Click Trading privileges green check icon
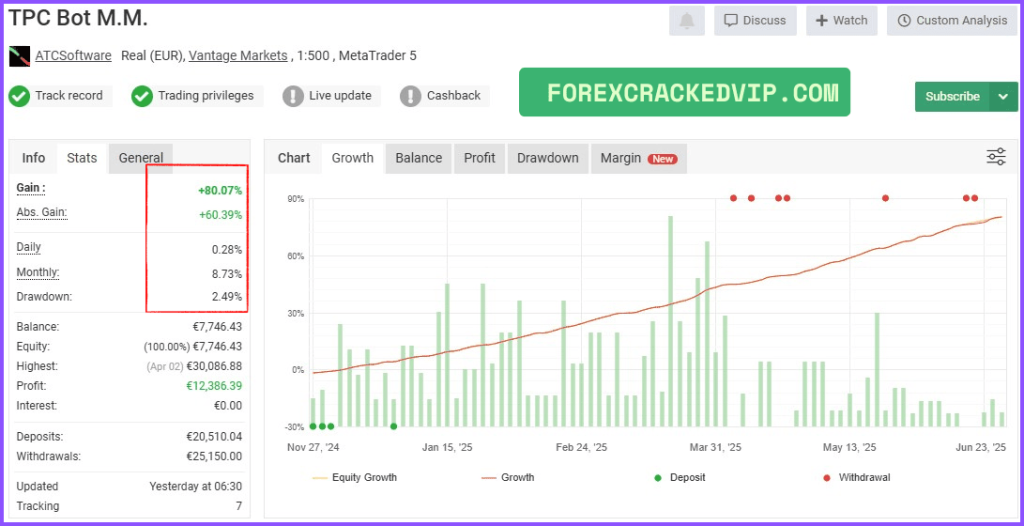Screen dimensions: 1024x526 (x=142, y=96)
